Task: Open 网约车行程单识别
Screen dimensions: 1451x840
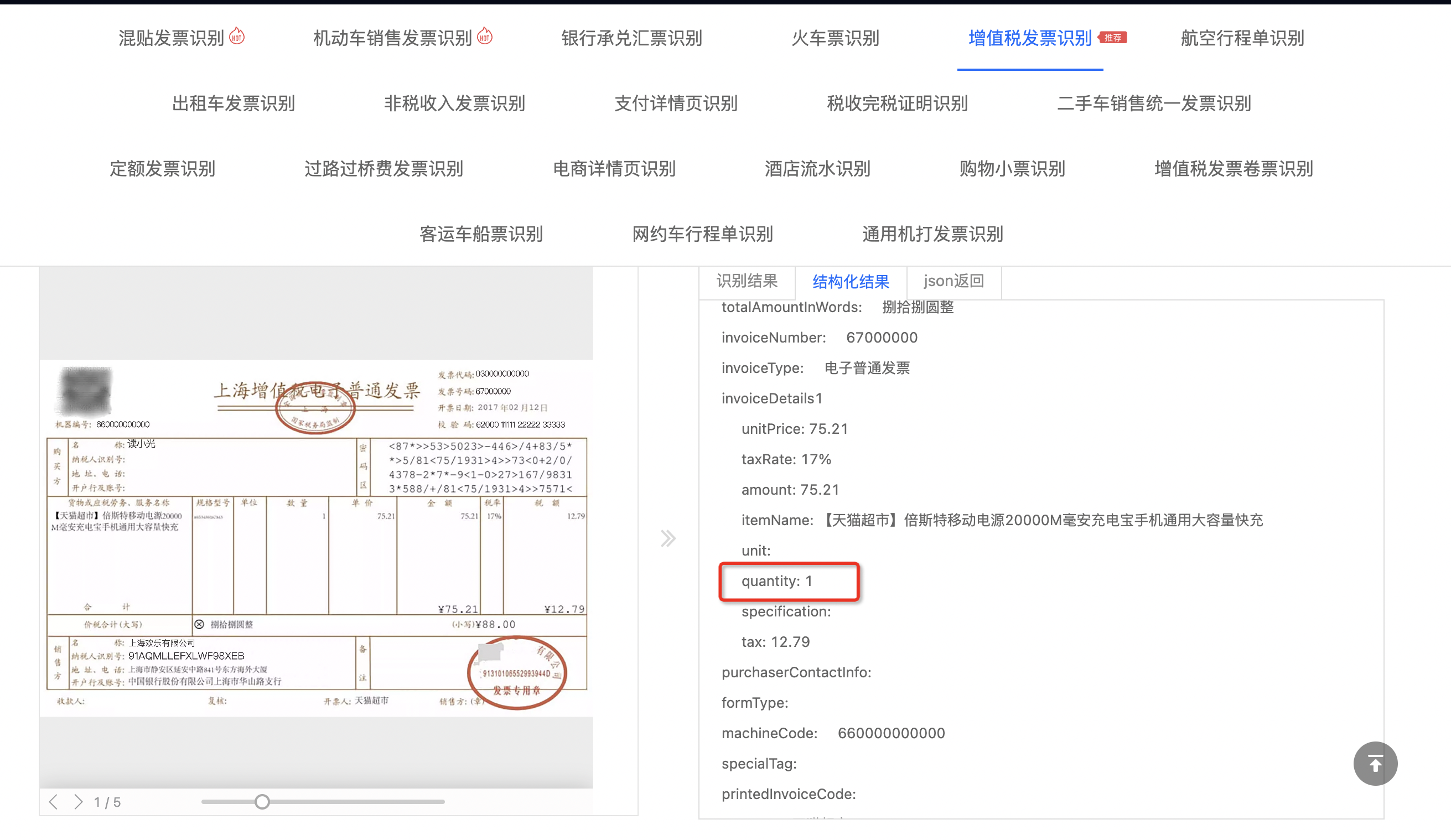Action: click(702, 234)
